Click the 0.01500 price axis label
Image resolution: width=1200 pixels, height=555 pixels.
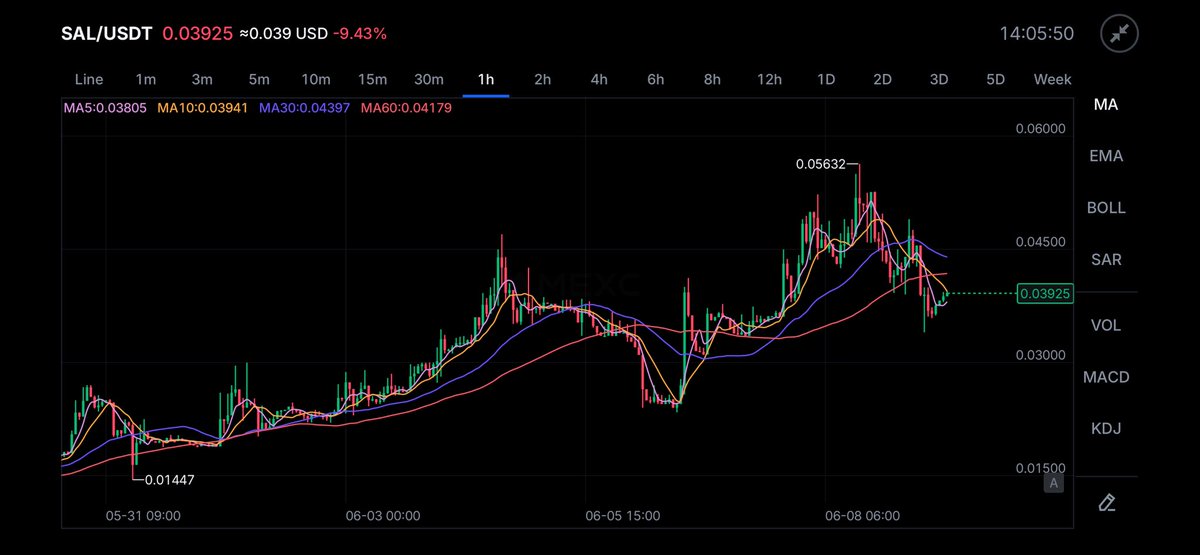[x=1040, y=468]
